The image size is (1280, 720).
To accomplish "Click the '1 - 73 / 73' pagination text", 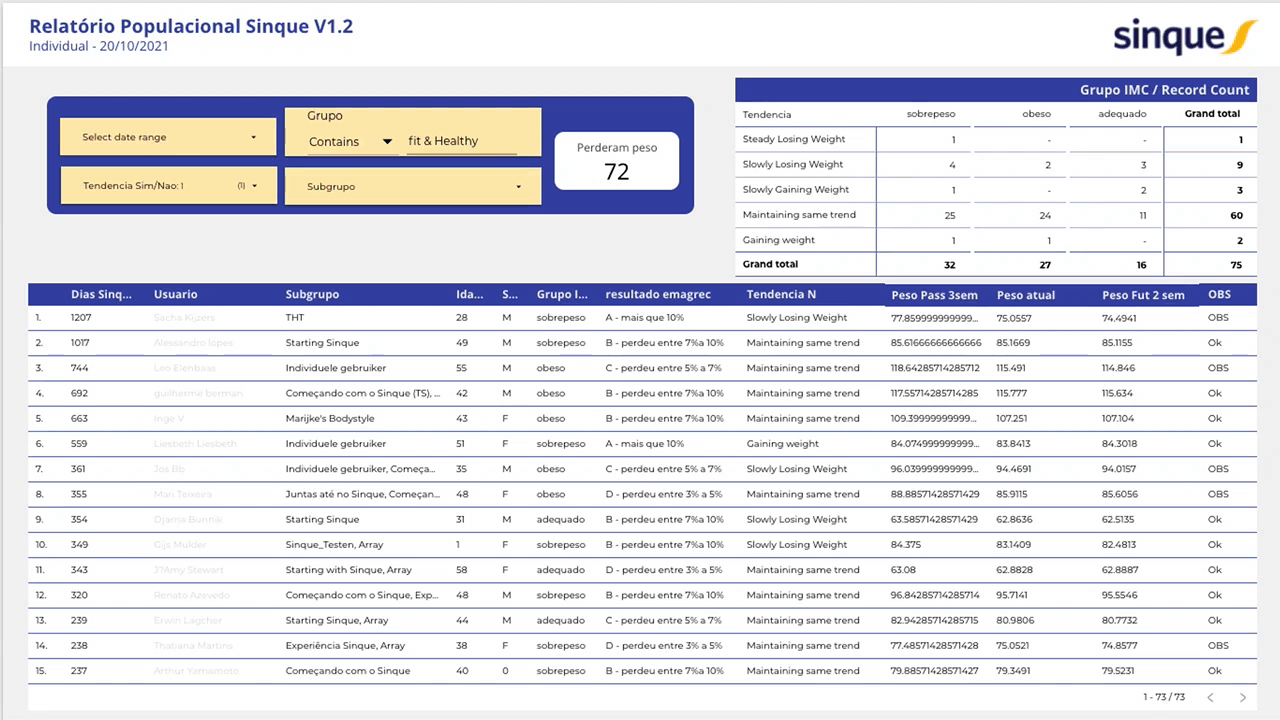I will 1164,697.
